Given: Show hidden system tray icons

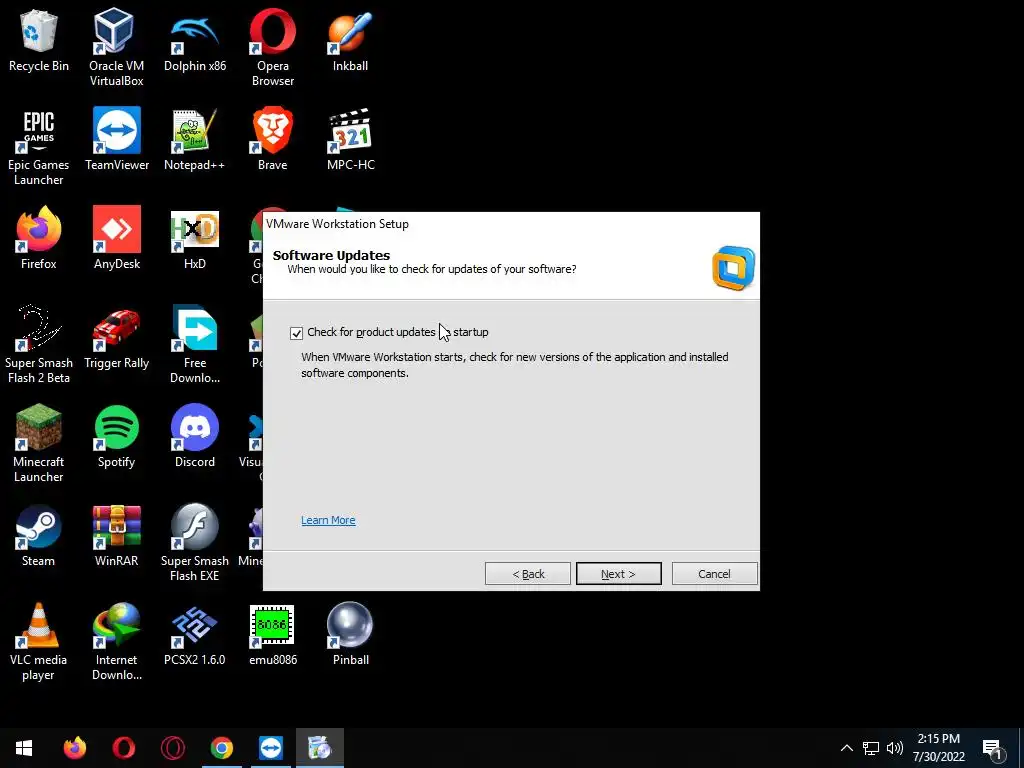Looking at the screenshot, I should point(846,748).
